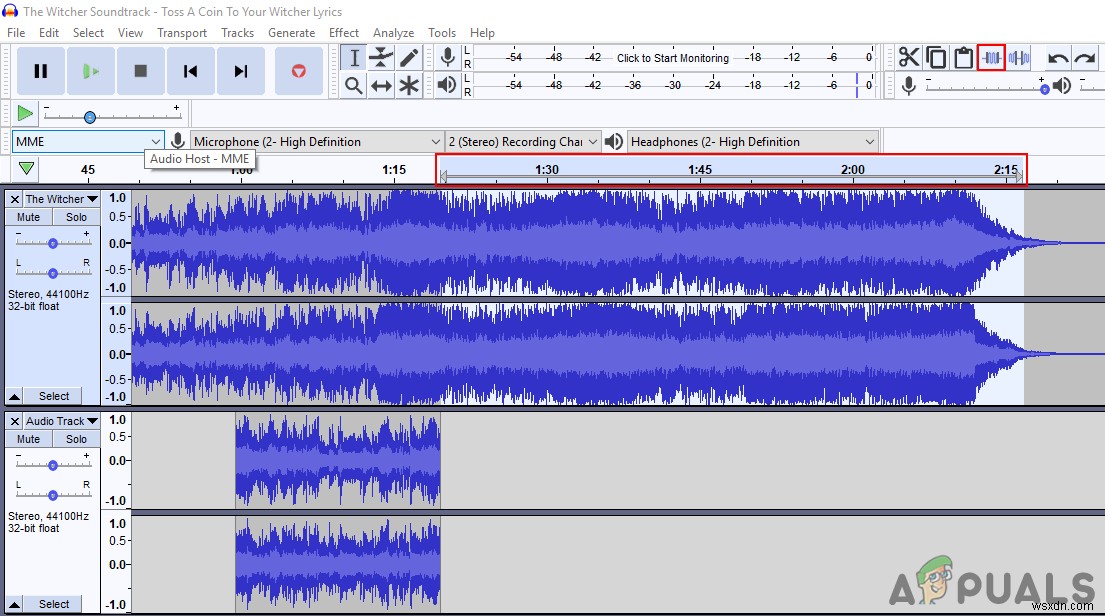Select the Envelope tool
1105x616 pixels.
click(381, 58)
